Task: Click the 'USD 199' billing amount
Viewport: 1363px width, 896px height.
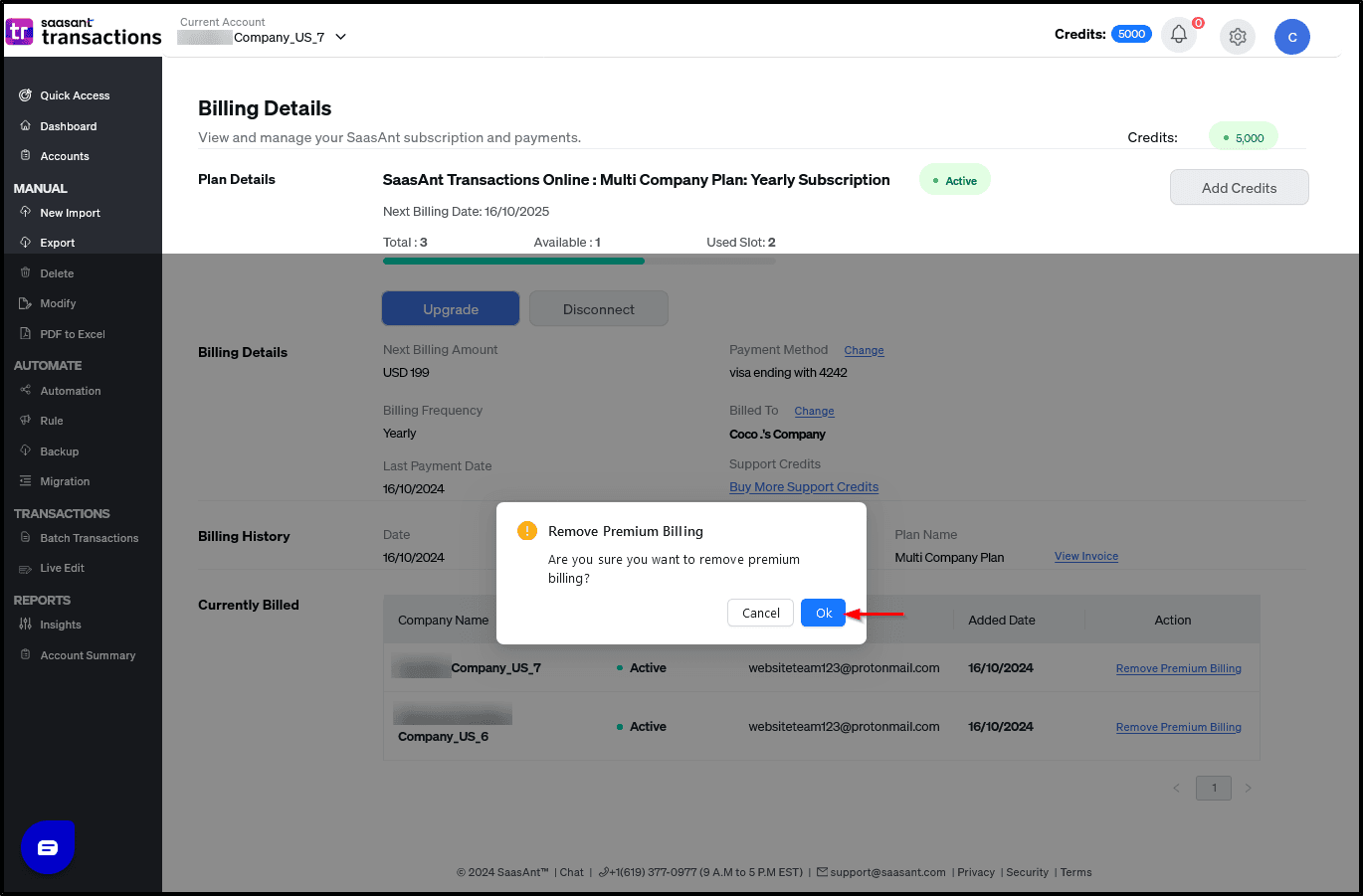Action: click(406, 373)
